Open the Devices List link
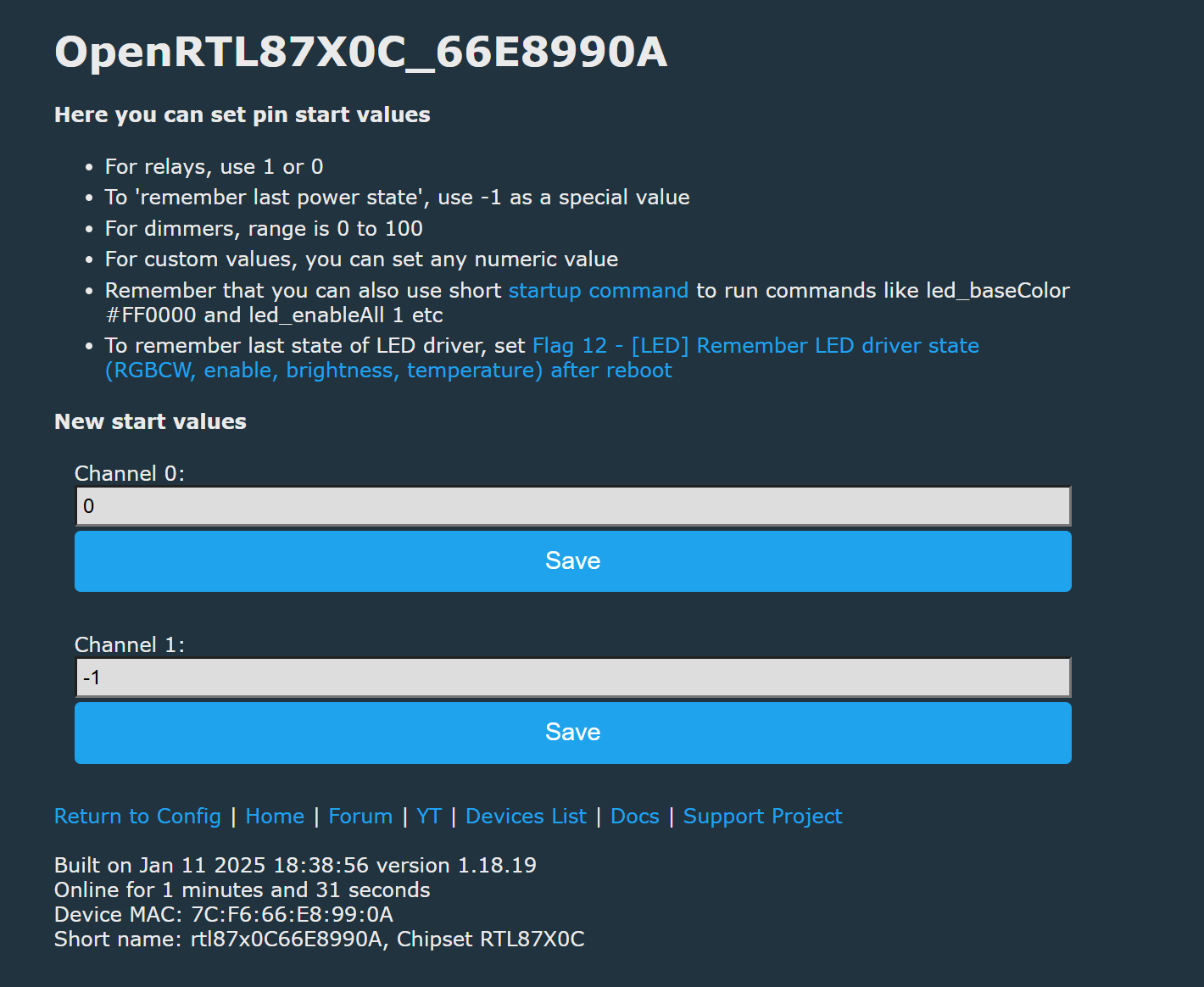 (x=526, y=817)
